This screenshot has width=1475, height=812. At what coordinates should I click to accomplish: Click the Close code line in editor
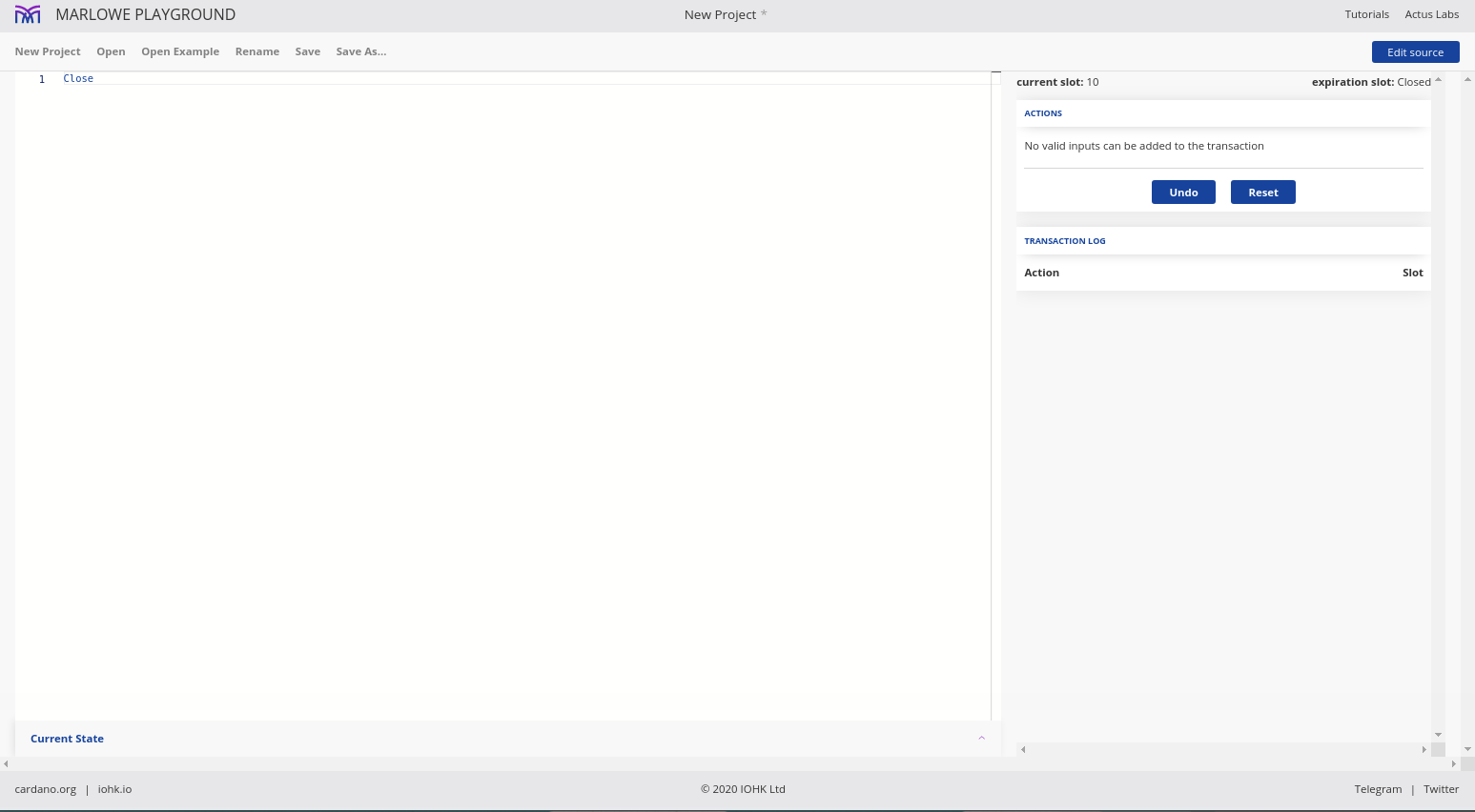point(78,79)
